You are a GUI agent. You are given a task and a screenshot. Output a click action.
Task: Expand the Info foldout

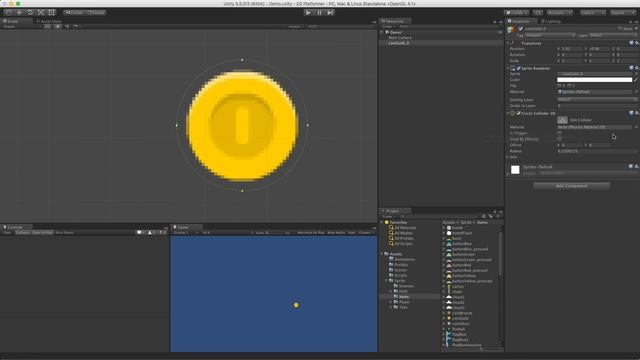(508, 157)
